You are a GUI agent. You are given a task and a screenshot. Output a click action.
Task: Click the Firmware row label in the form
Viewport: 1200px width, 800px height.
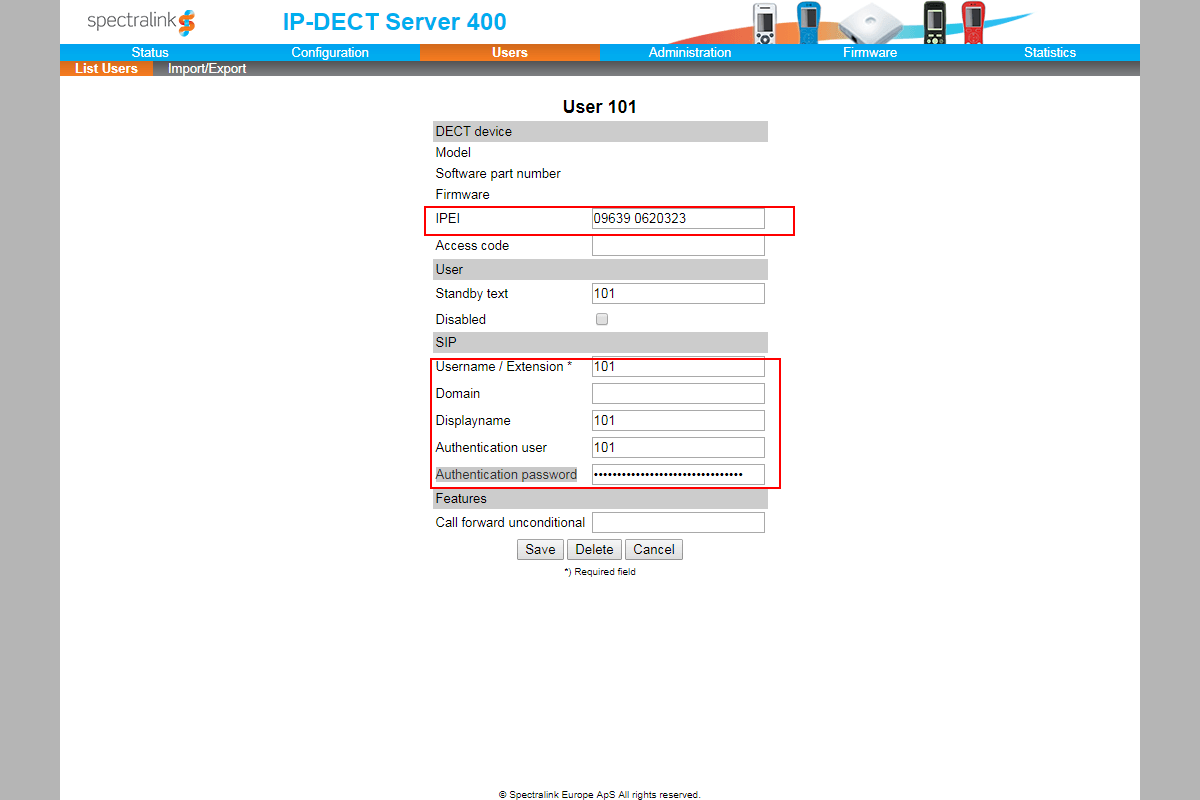[x=462, y=194]
